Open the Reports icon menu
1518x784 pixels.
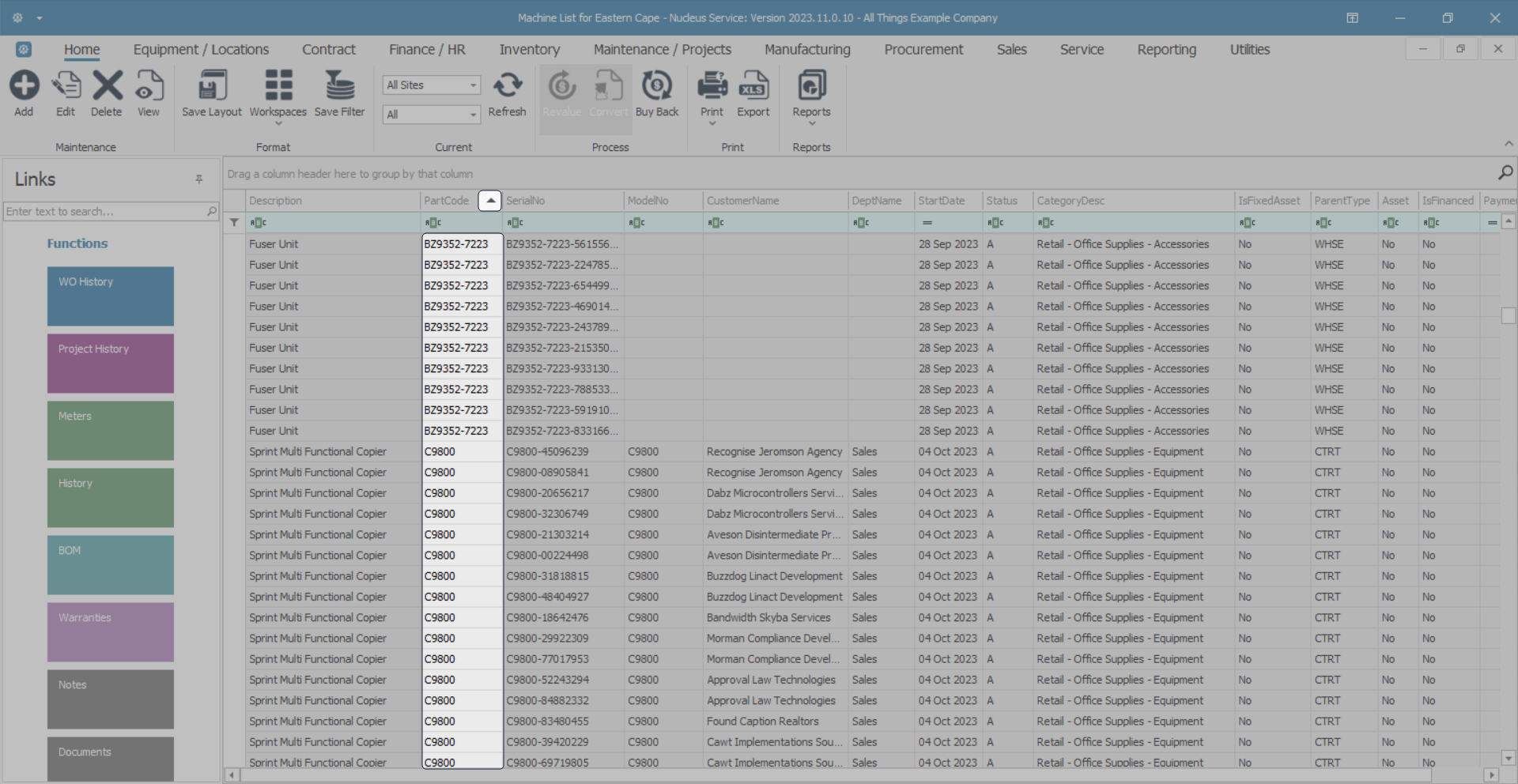[812, 85]
